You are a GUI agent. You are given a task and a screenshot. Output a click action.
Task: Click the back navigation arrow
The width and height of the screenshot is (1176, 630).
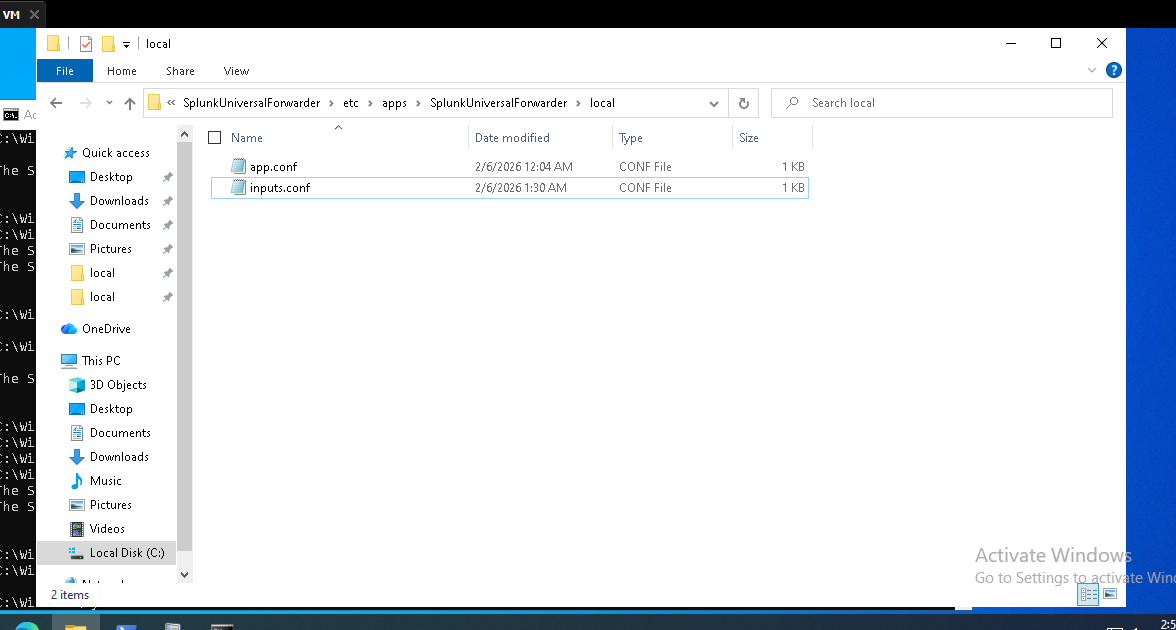point(57,103)
